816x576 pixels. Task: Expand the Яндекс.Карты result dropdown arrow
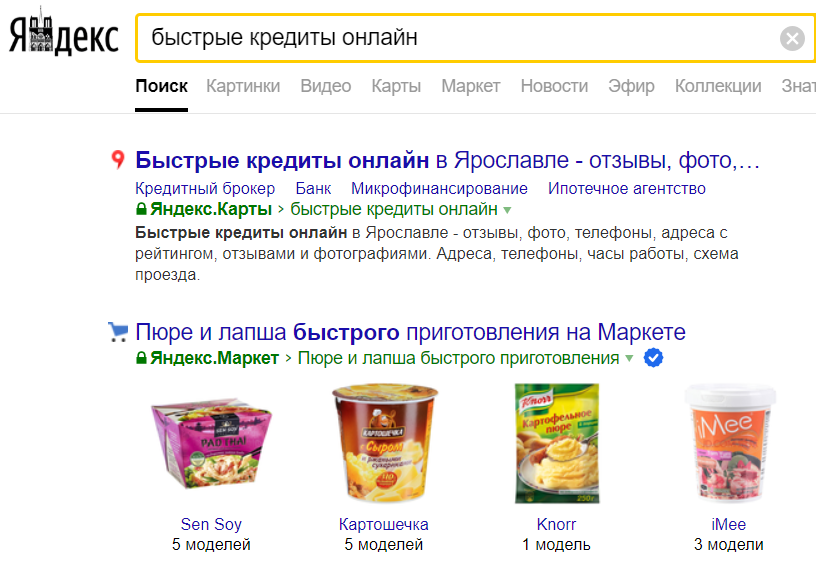tap(507, 210)
